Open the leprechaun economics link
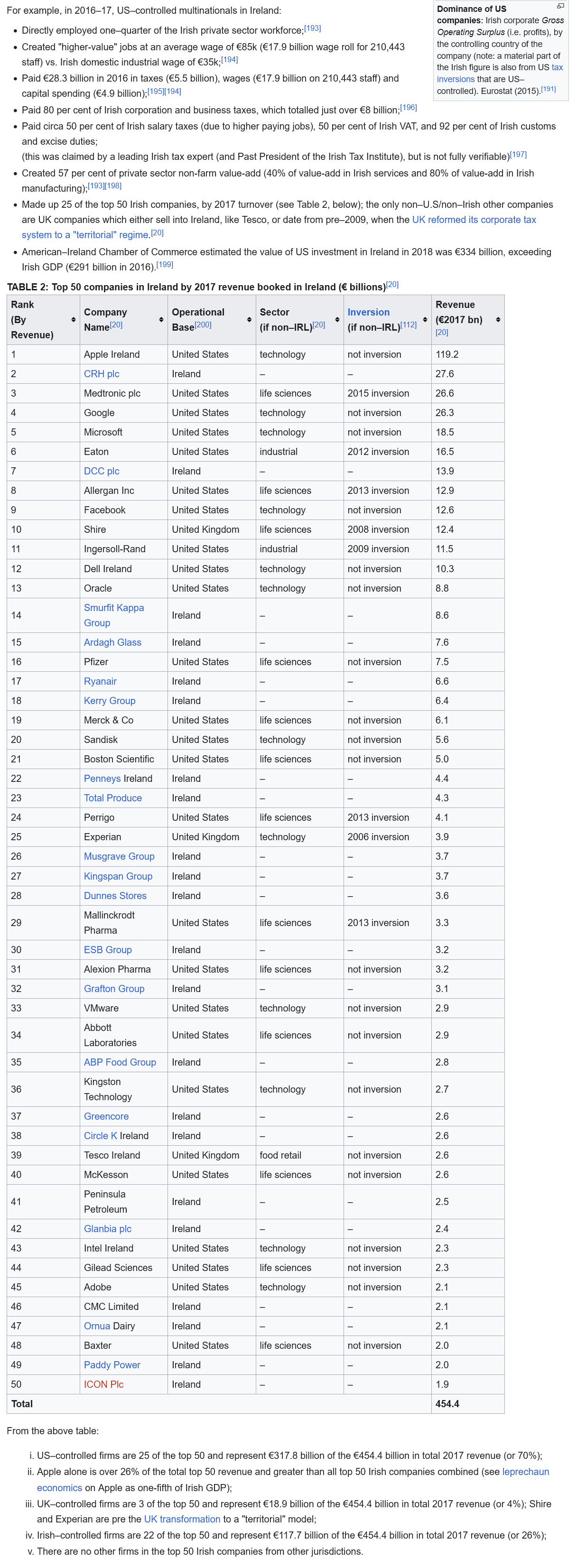577x1568 pixels. tap(293, 1479)
